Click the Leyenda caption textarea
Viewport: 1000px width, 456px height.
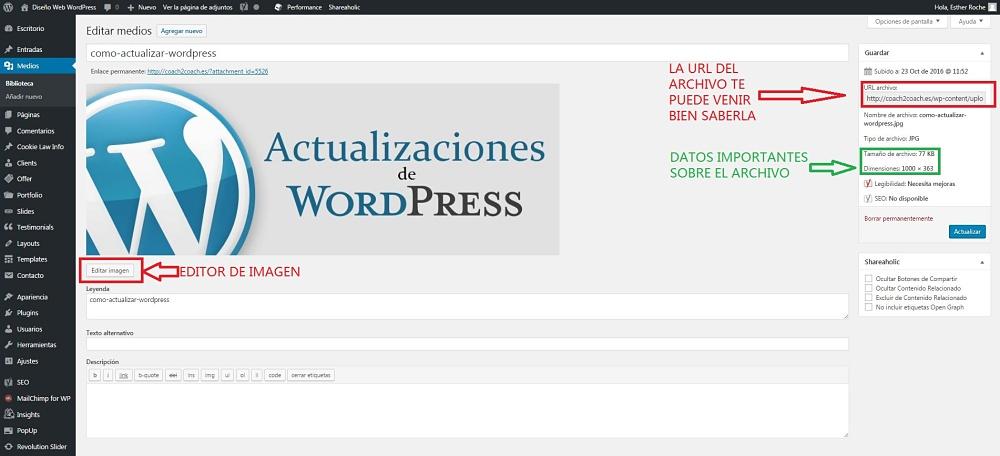(x=467, y=306)
